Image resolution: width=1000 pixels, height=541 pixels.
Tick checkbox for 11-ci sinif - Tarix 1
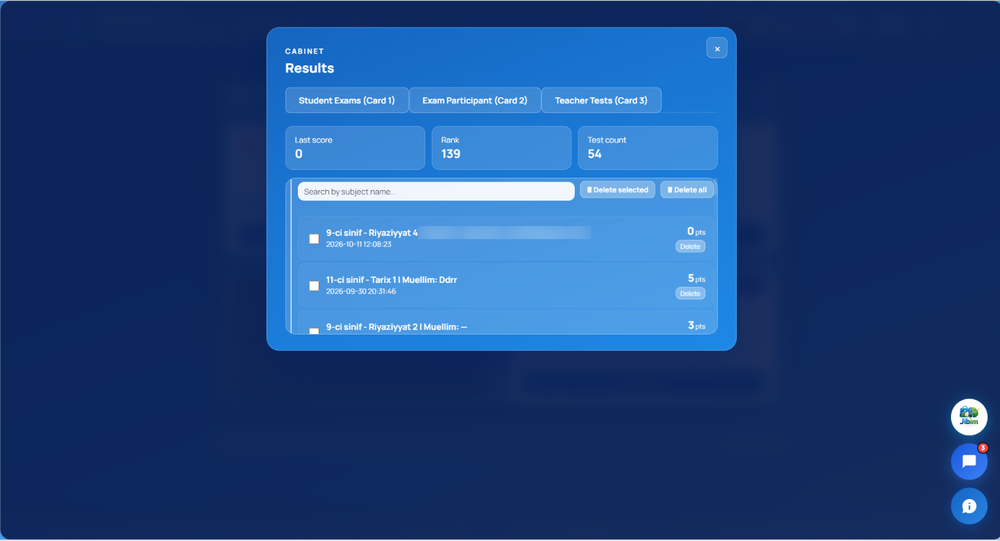314,286
